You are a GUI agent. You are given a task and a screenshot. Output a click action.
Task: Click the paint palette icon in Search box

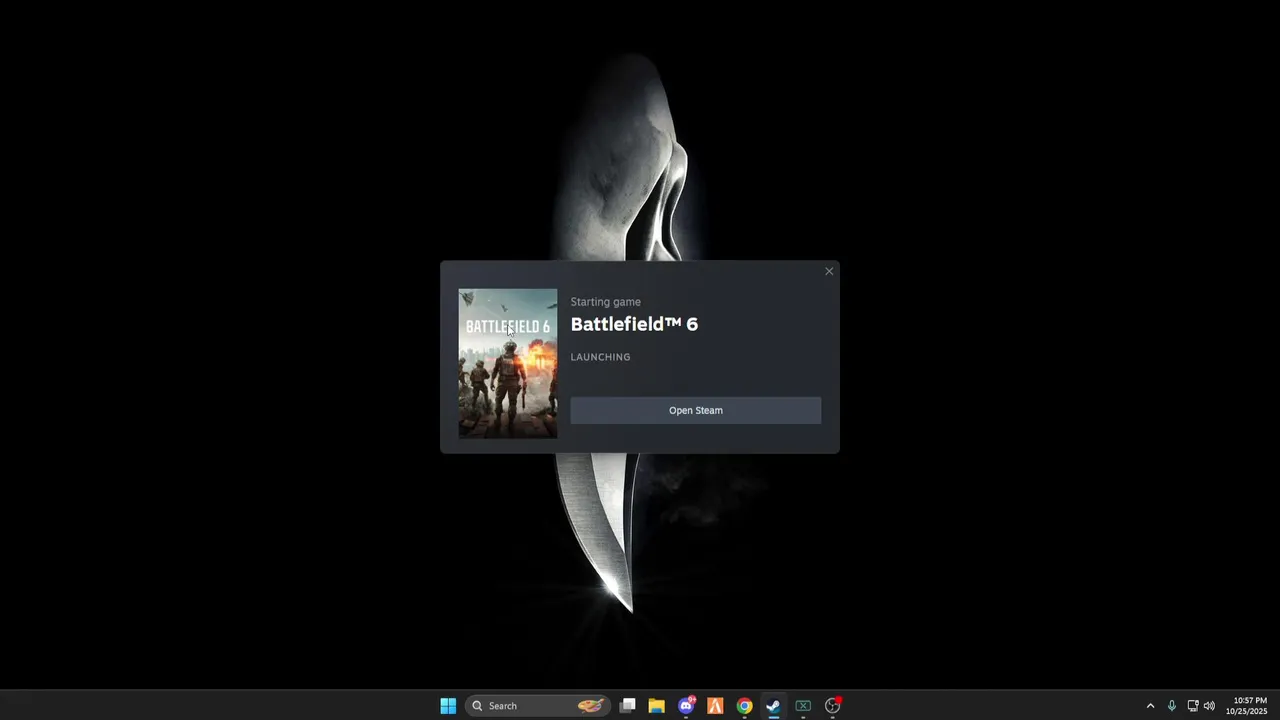click(x=590, y=706)
